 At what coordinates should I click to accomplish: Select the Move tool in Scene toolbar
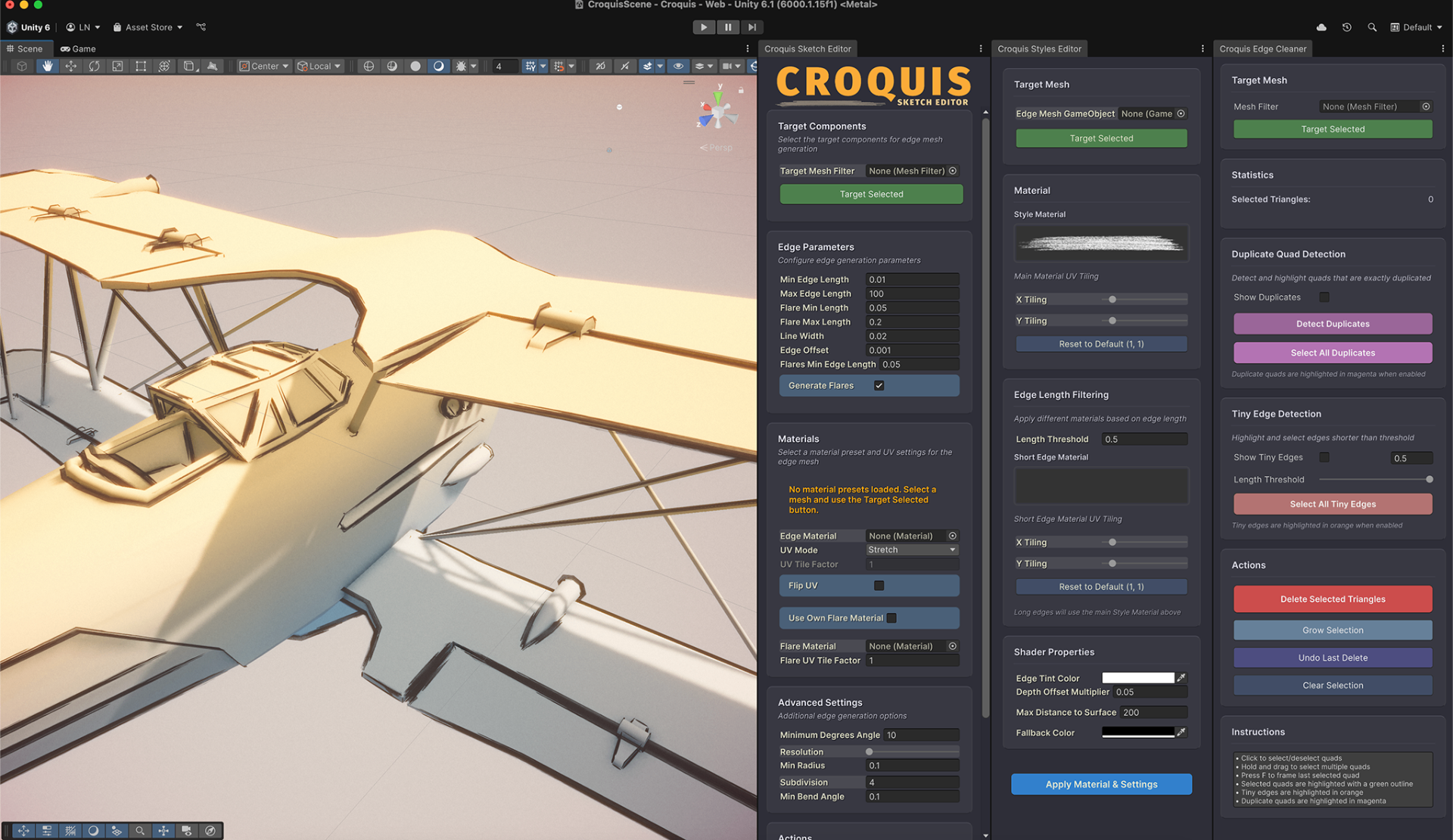70,67
